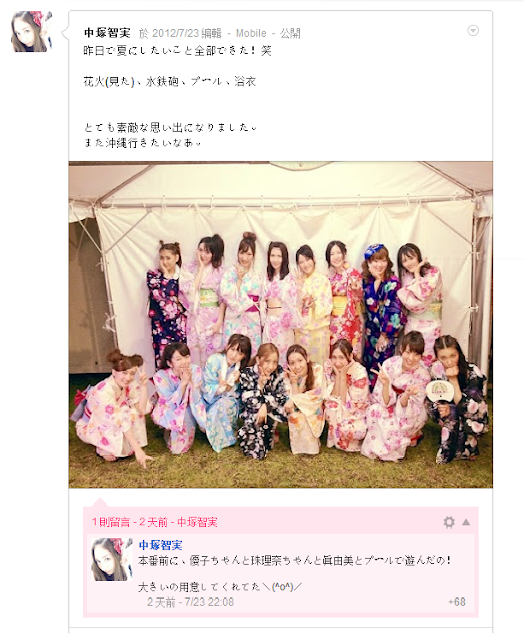Collapse comments with the triangle arrow
The image size is (524, 640).
(466, 522)
